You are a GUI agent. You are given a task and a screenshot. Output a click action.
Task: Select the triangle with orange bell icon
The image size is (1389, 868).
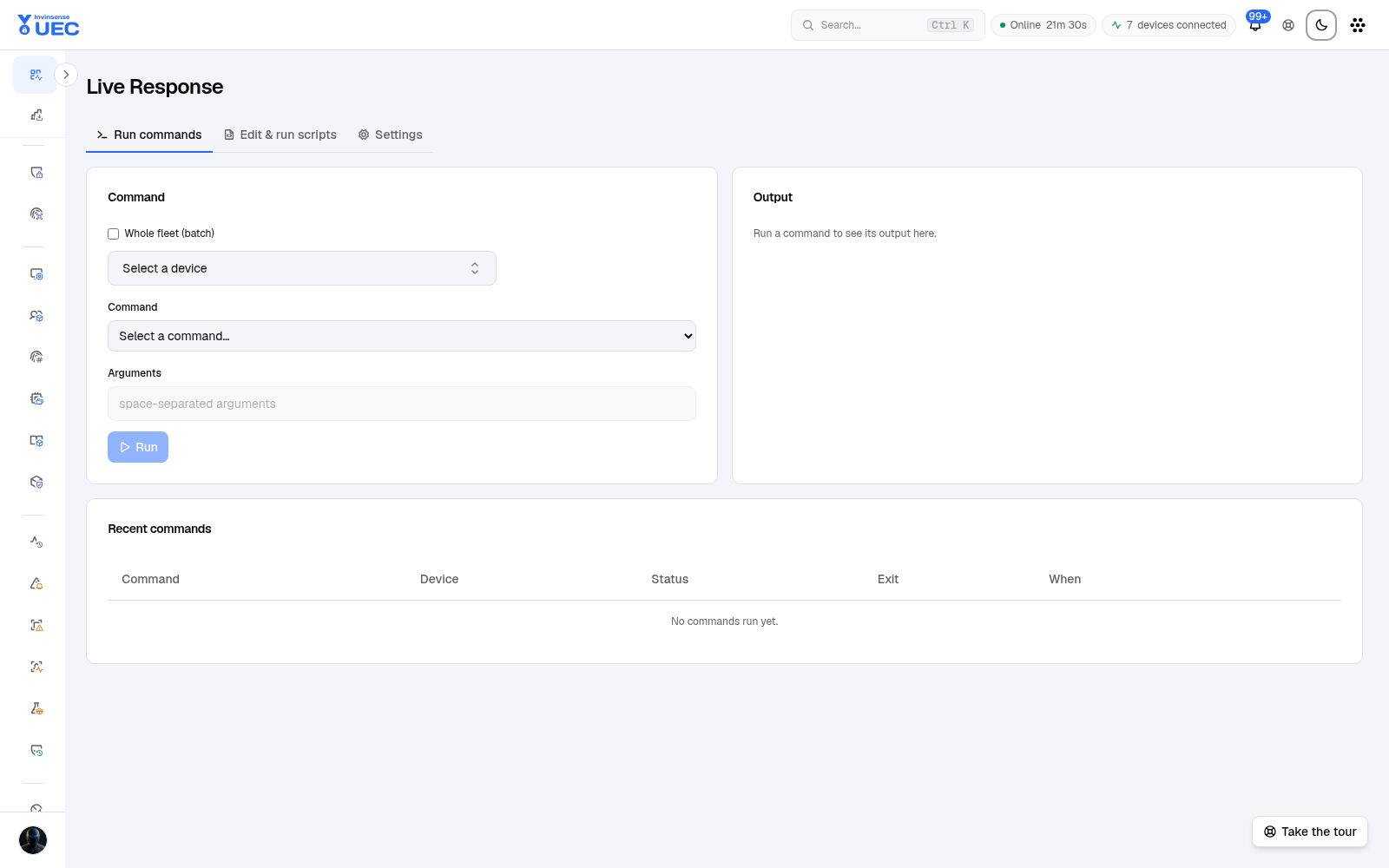coord(36,583)
